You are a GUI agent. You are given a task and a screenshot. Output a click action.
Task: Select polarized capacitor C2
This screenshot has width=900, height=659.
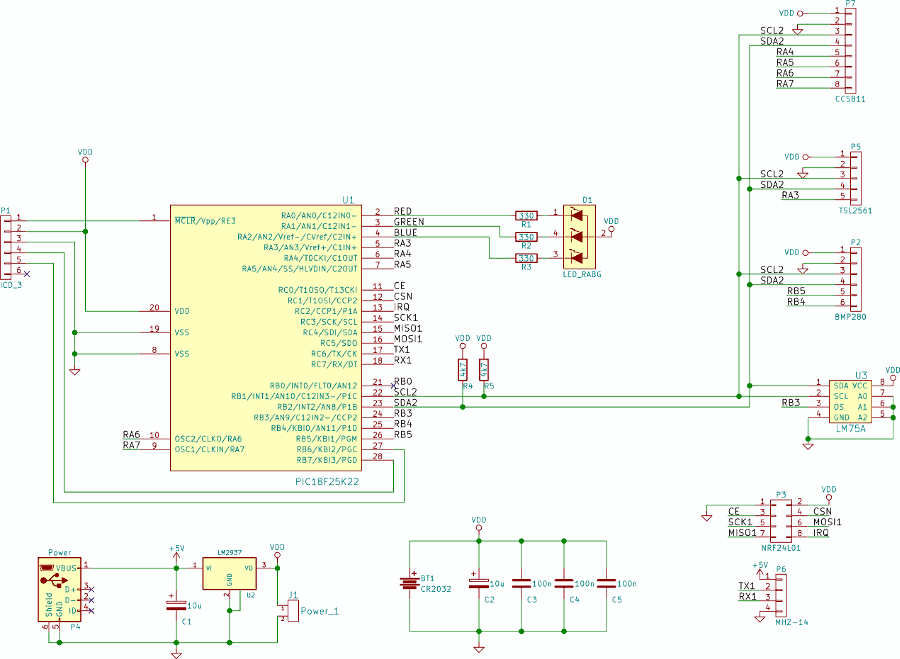tap(479, 583)
